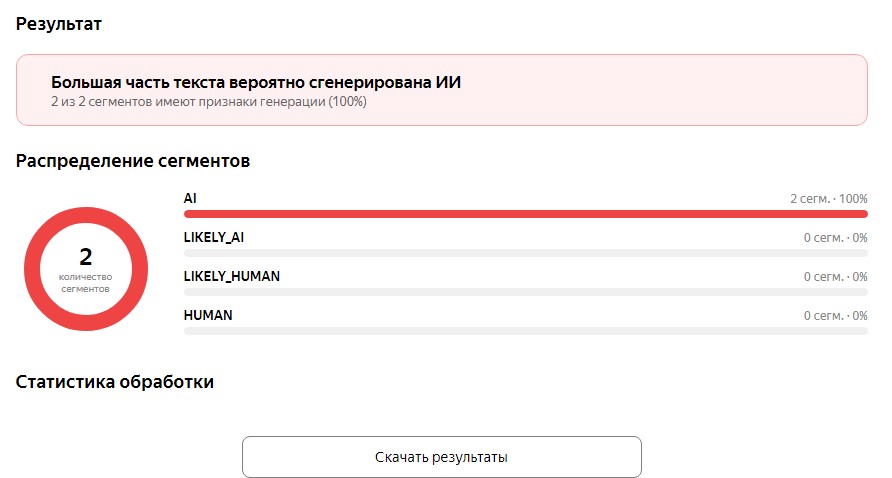Image resolution: width=892 pixels, height=478 pixels.
Task: Click the HUMAN 0 сегм. · 0% value
Action: 835,316
